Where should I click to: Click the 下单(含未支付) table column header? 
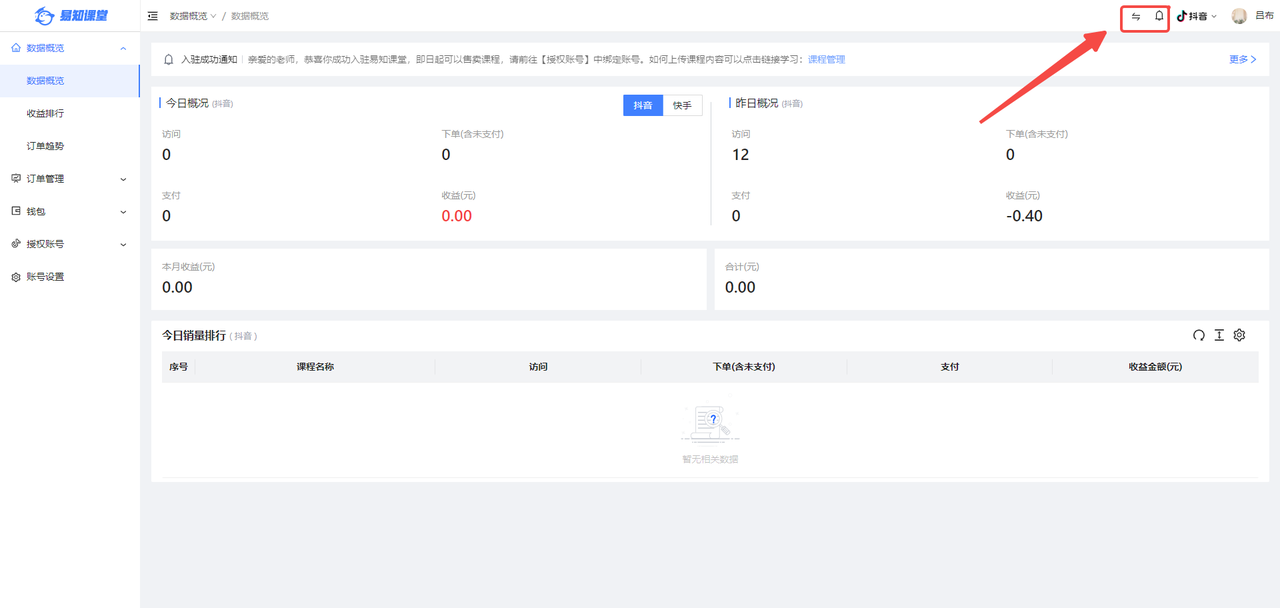click(x=743, y=367)
